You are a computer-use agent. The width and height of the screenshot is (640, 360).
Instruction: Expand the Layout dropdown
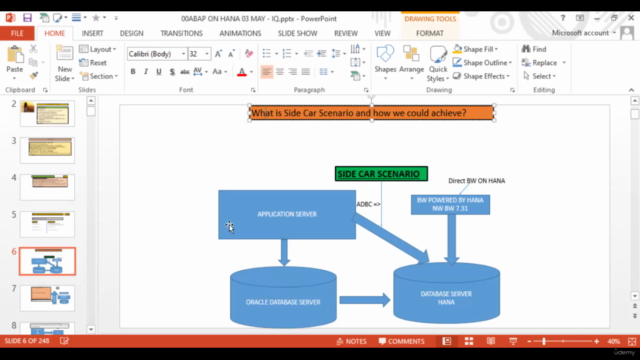click(x=98, y=49)
